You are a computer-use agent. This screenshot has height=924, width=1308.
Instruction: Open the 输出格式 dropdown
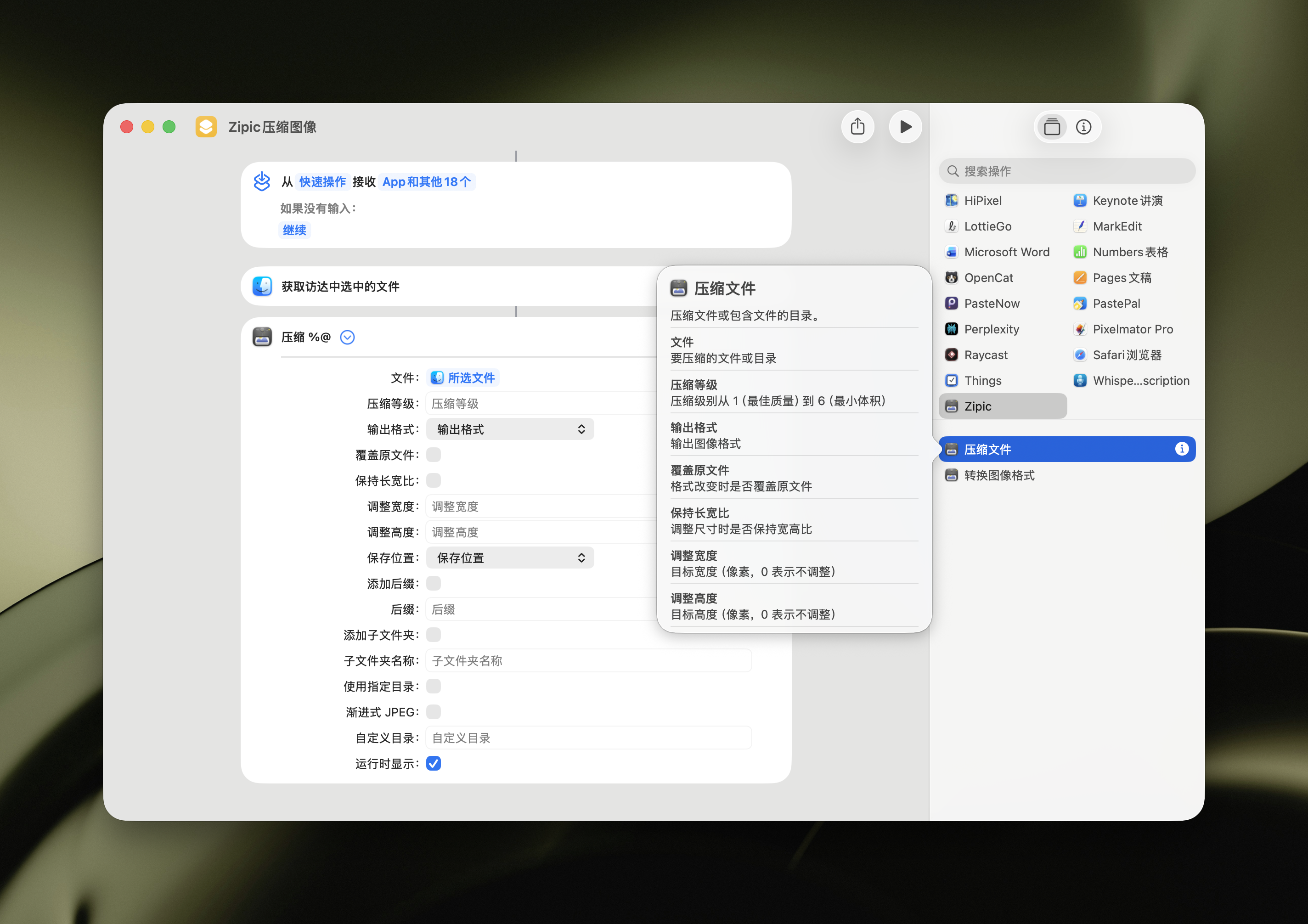[x=510, y=429]
